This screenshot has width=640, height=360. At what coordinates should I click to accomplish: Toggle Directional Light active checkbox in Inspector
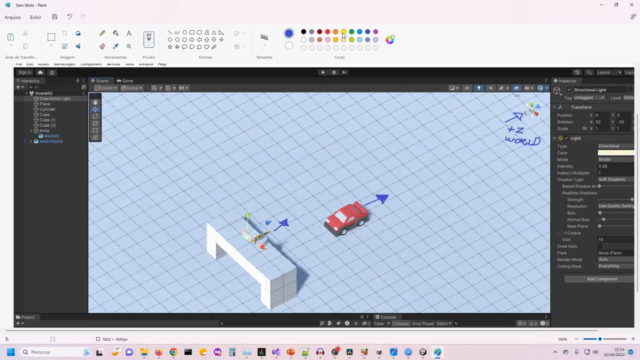569,90
